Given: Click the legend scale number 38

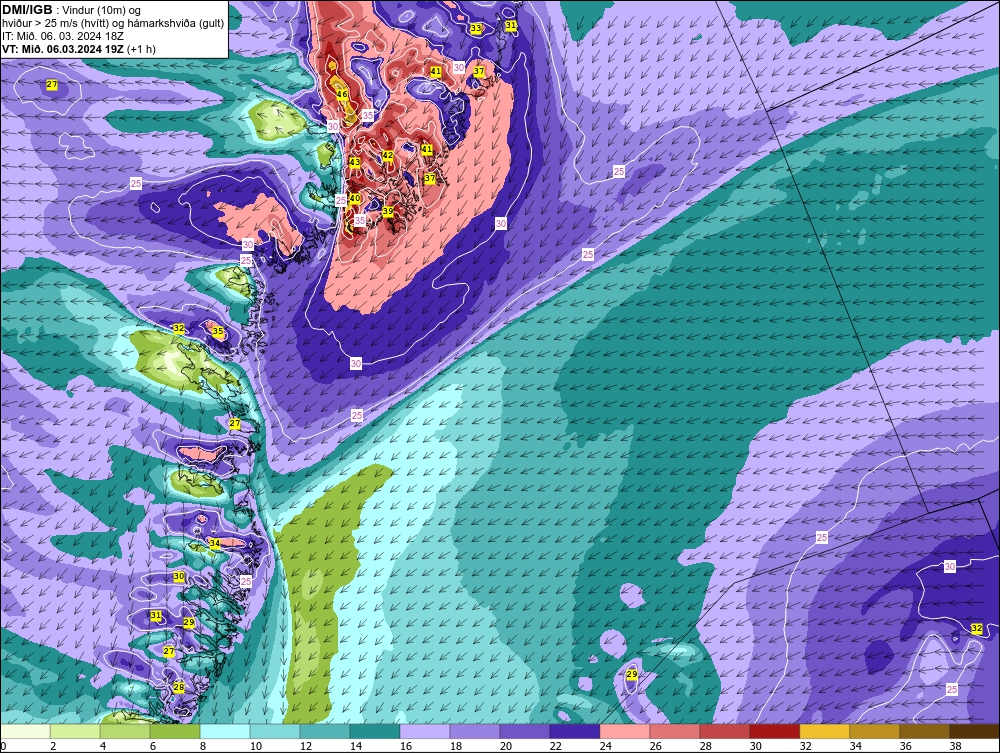Looking at the screenshot, I should point(955,746).
